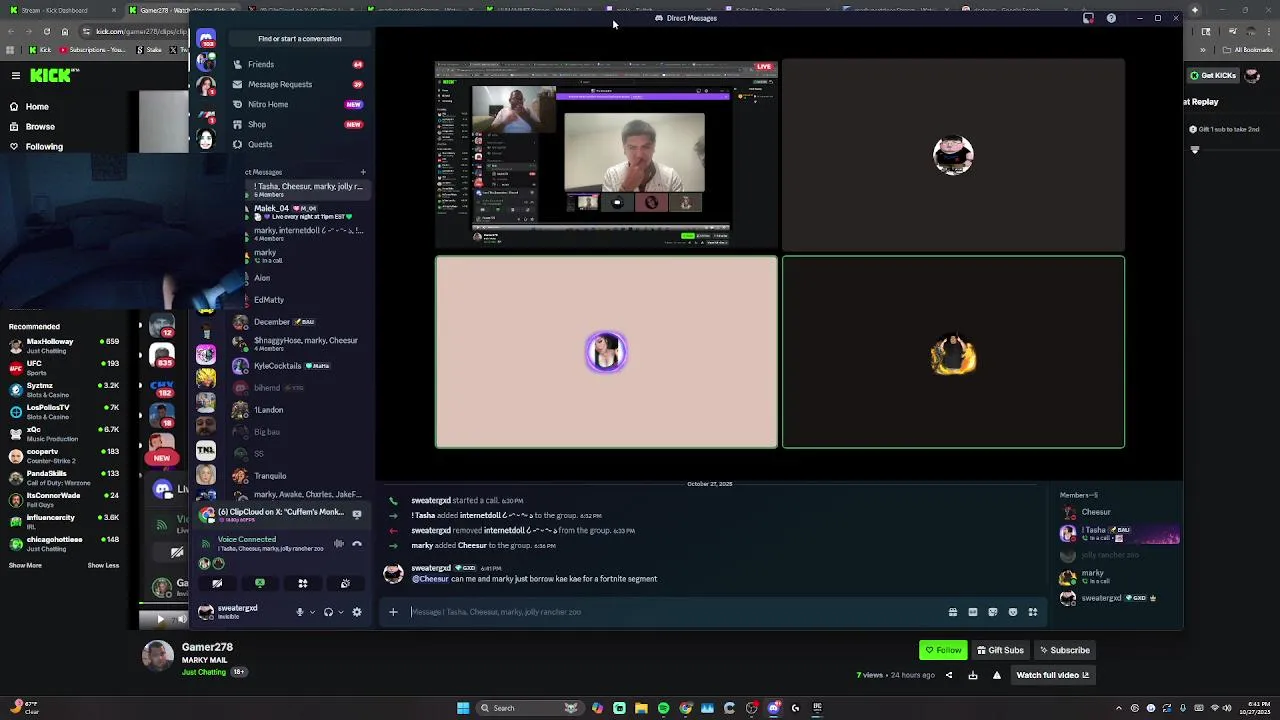
Task: Open the gift icon in message bar
Action: 953,612
